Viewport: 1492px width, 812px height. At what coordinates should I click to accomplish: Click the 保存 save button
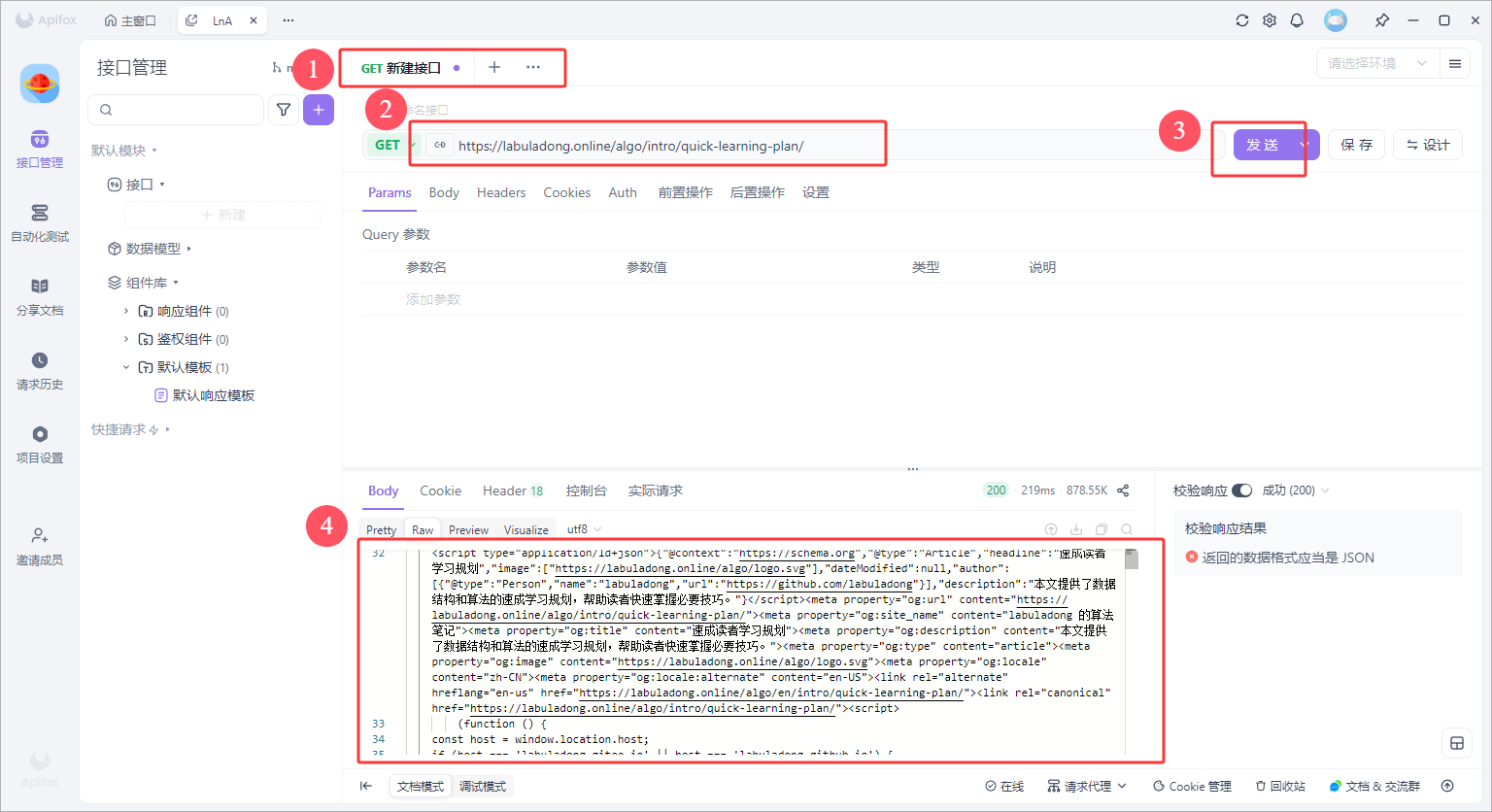1356,145
